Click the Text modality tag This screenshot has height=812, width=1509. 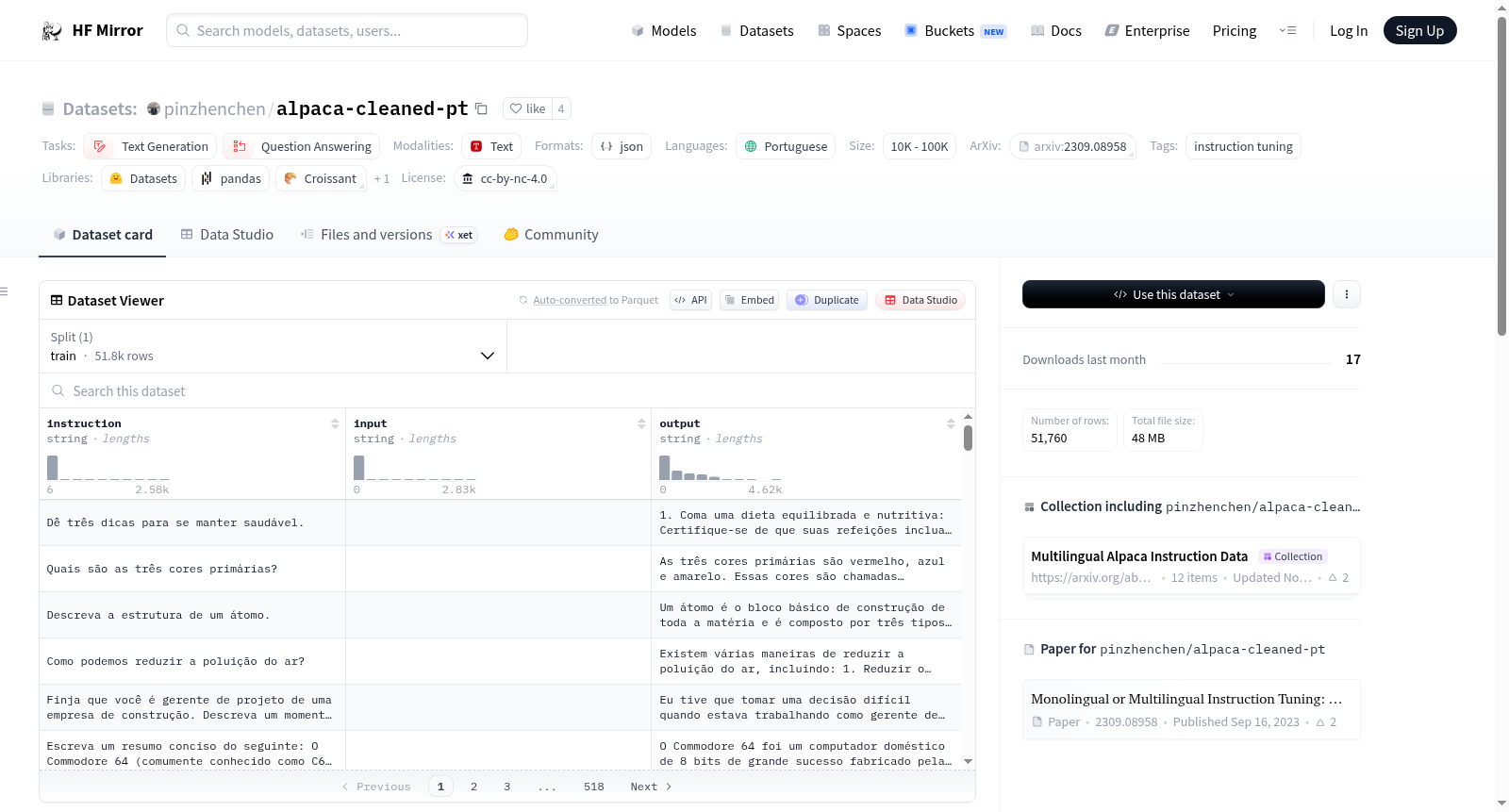pos(491,146)
